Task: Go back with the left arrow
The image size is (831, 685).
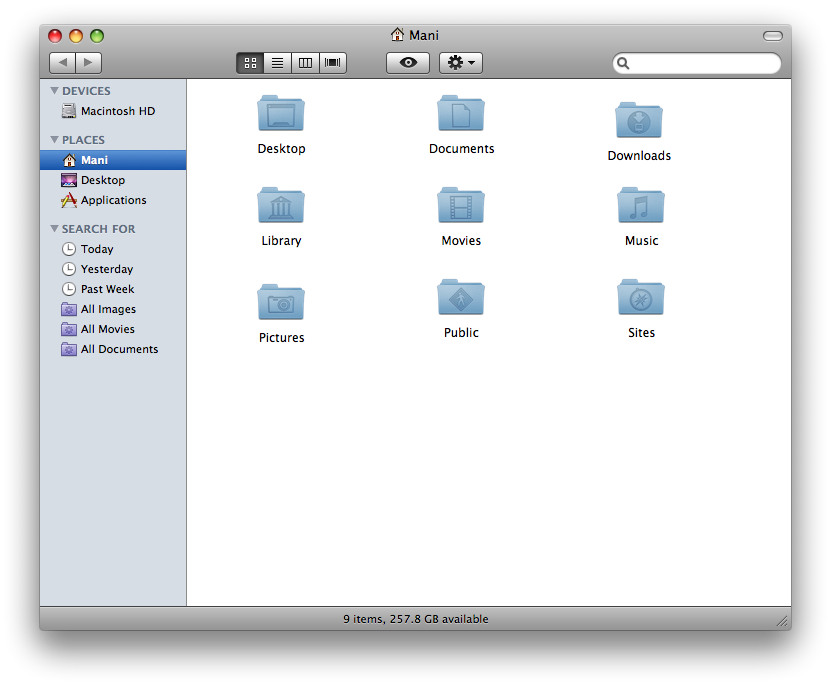Action: [x=63, y=63]
